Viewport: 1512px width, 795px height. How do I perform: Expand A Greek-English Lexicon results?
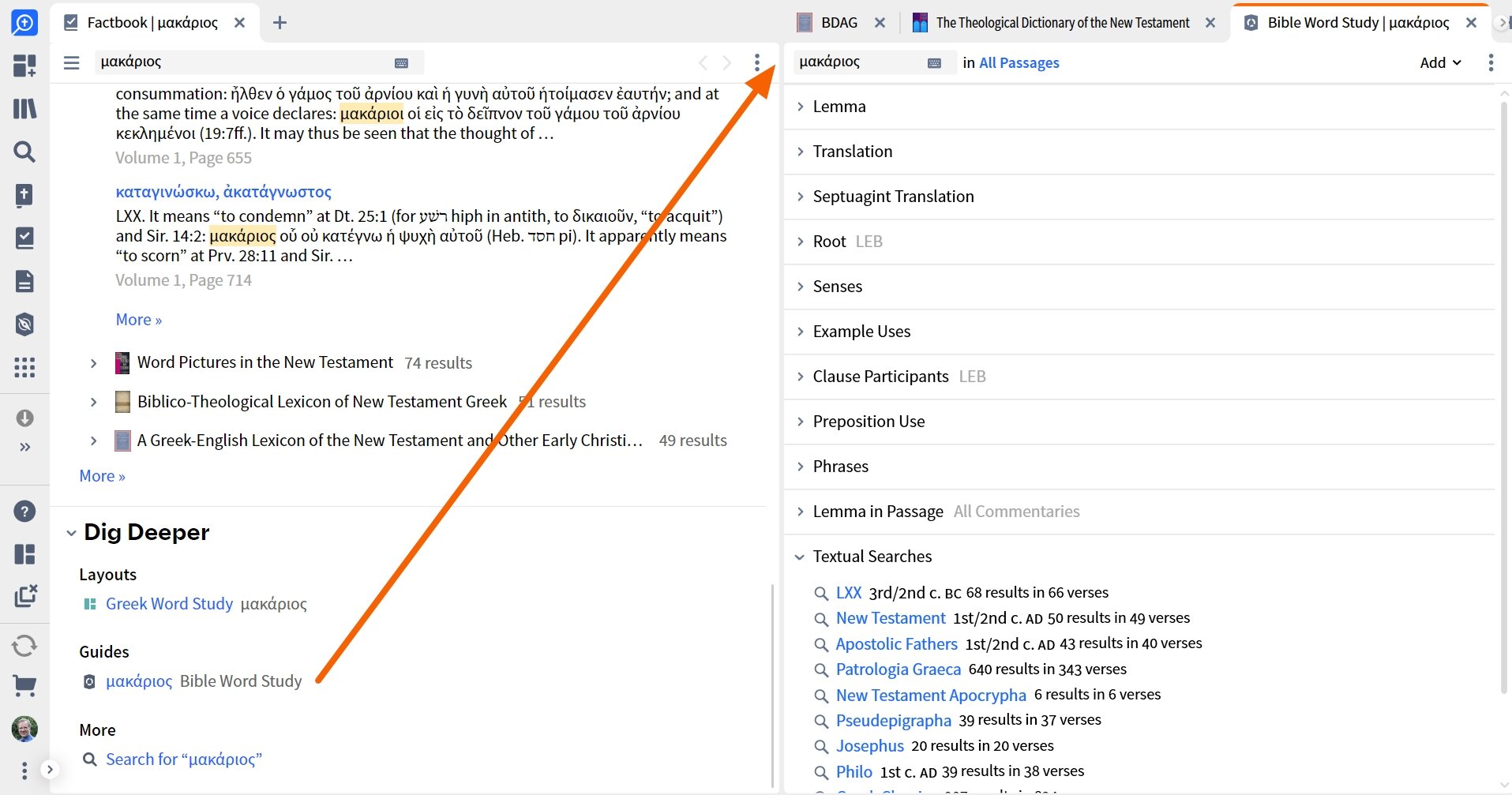pos(94,441)
